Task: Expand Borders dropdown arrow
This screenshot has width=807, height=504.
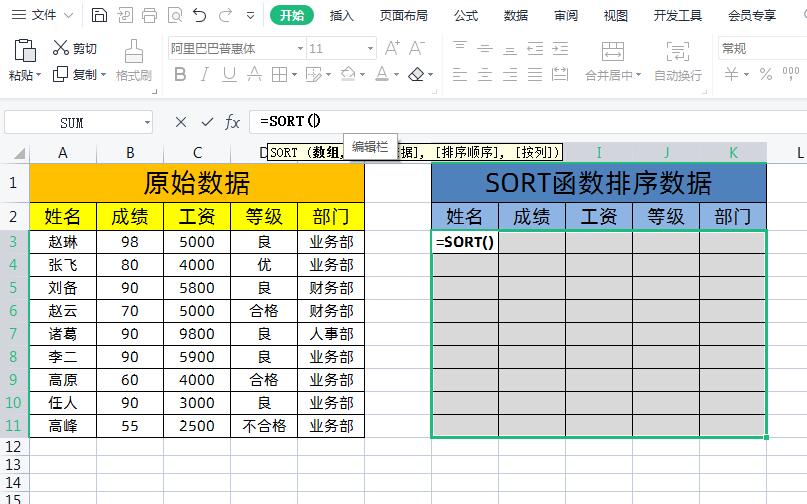Action: click(294, 75)
